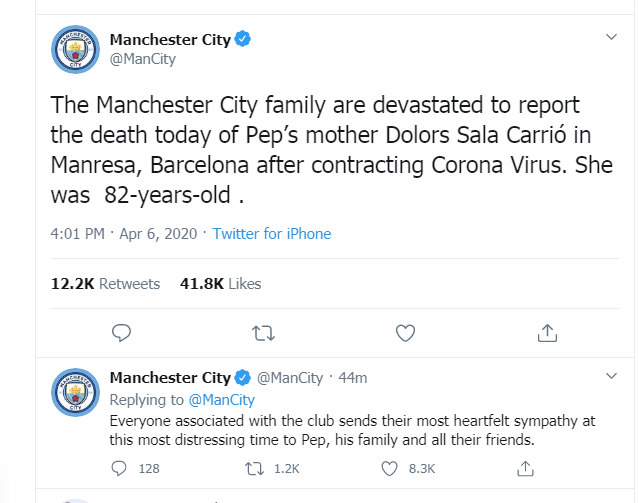Open the @ManCity mention in Replying to

(222, 400)
